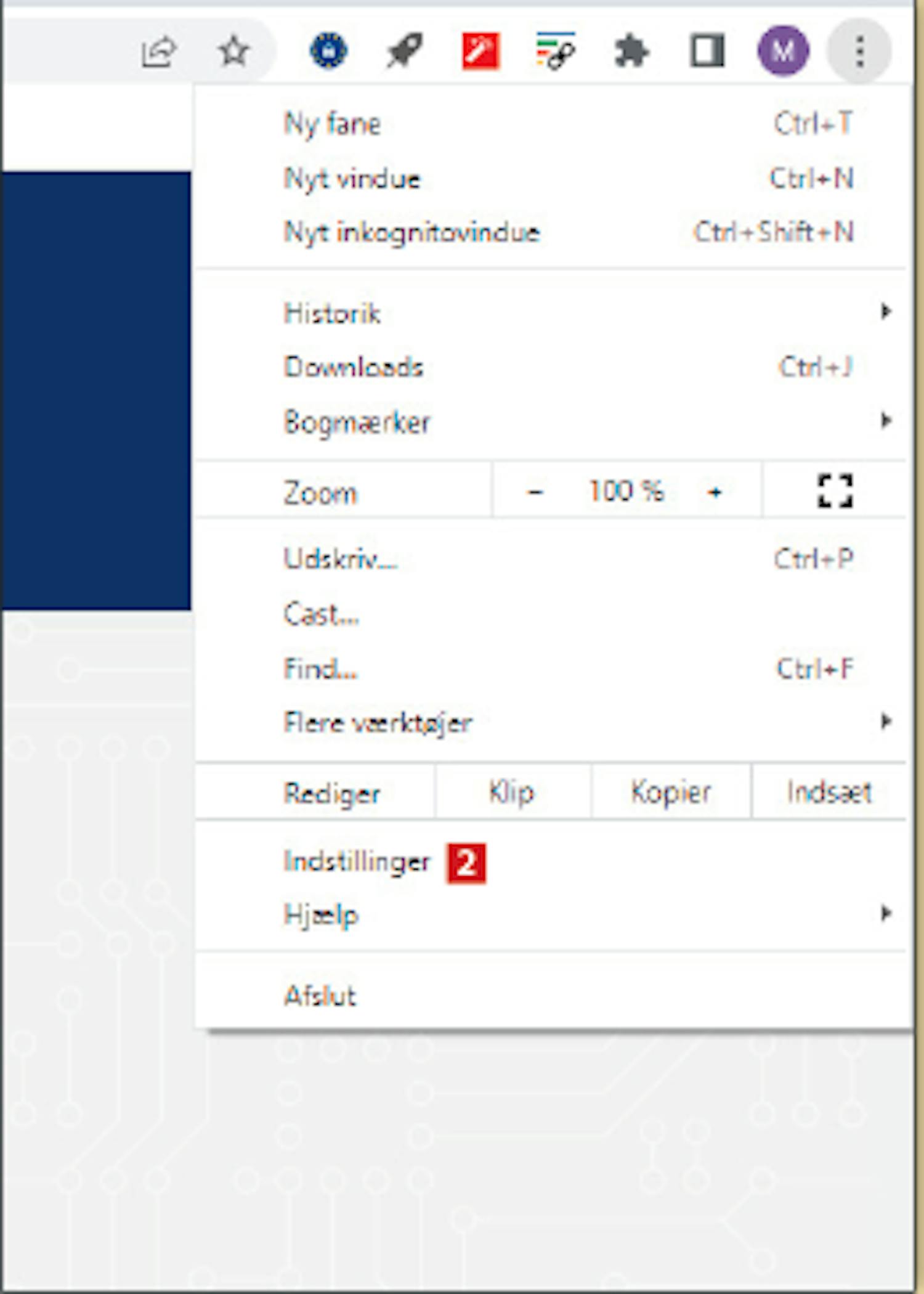Open the red pen extension icon
Image resolution: width=924 pixels, height=1294 pixels.
(x=480, y=51)
